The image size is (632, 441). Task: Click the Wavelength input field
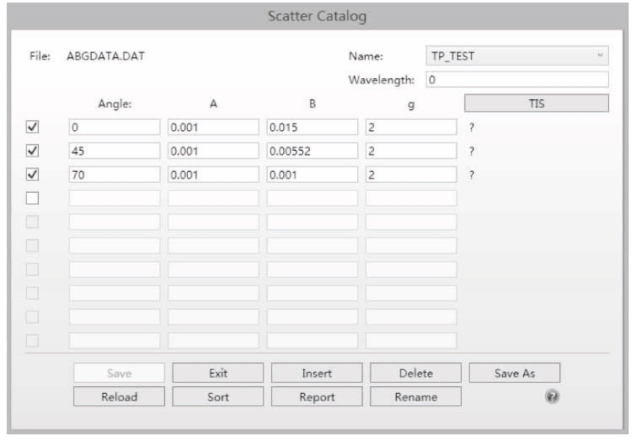click(516, 80)
